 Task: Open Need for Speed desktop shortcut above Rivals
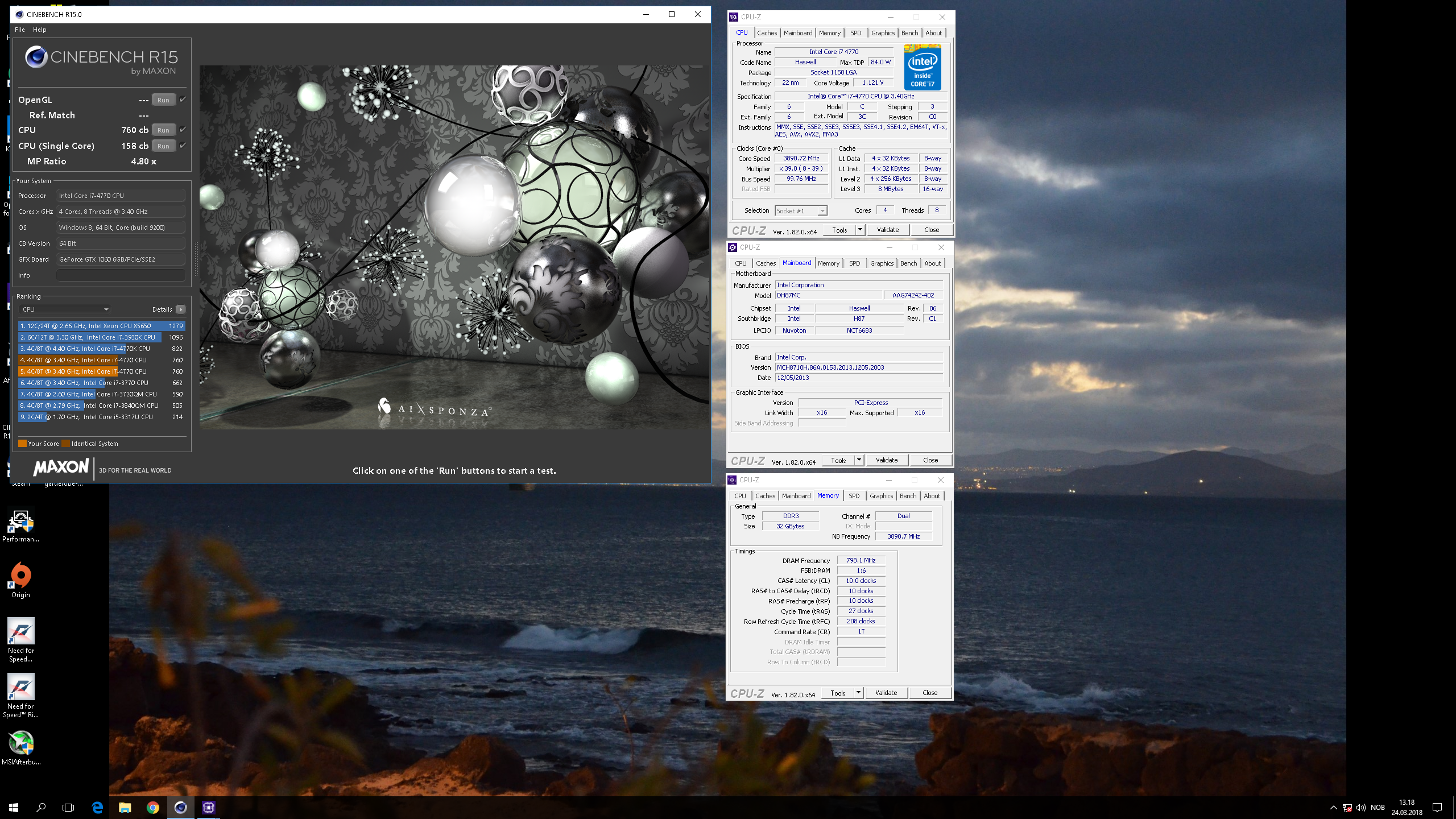(21, 640)
